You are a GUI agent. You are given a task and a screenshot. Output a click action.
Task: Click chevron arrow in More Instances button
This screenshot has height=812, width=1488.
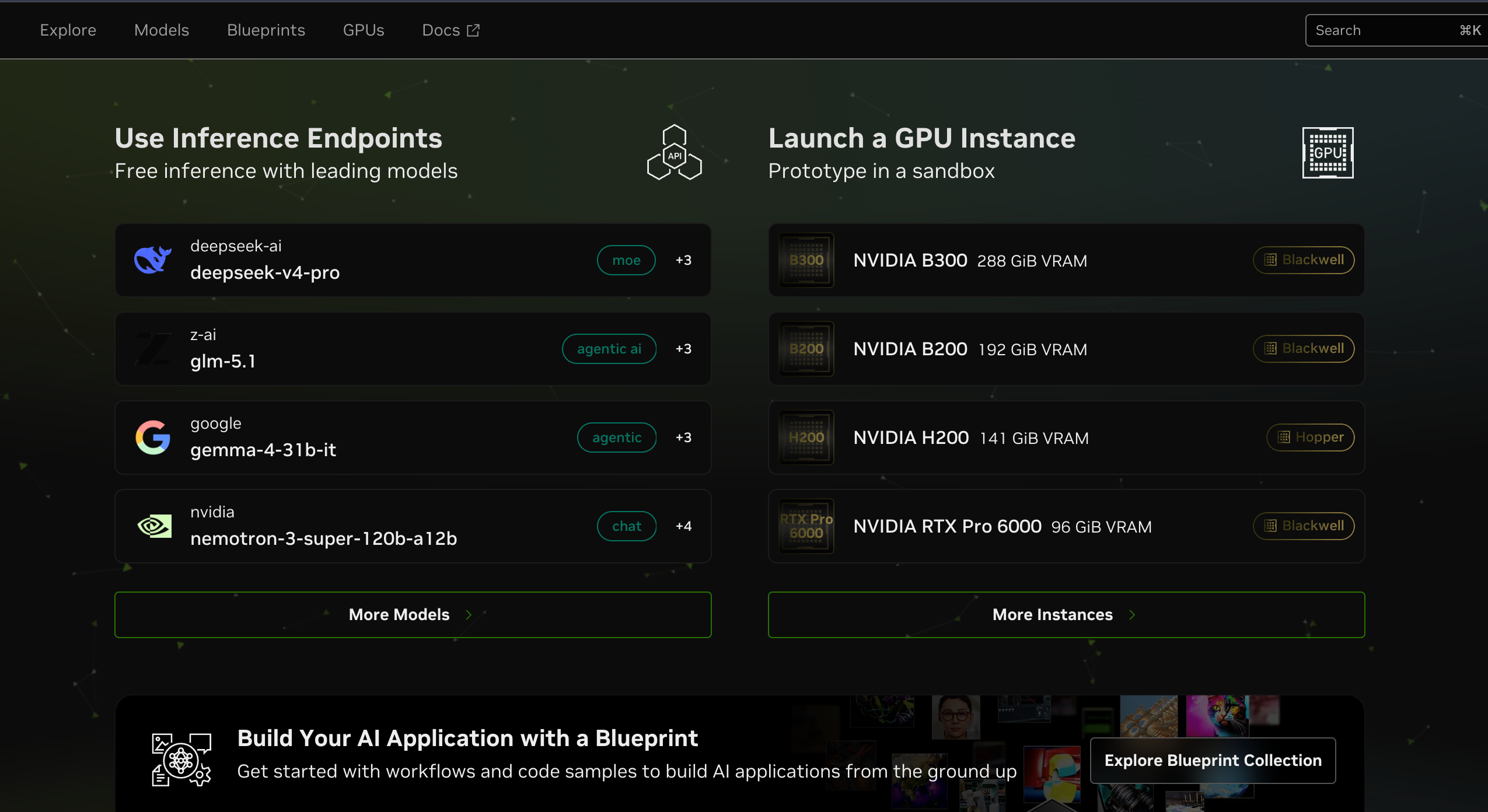click(1132, 615)
